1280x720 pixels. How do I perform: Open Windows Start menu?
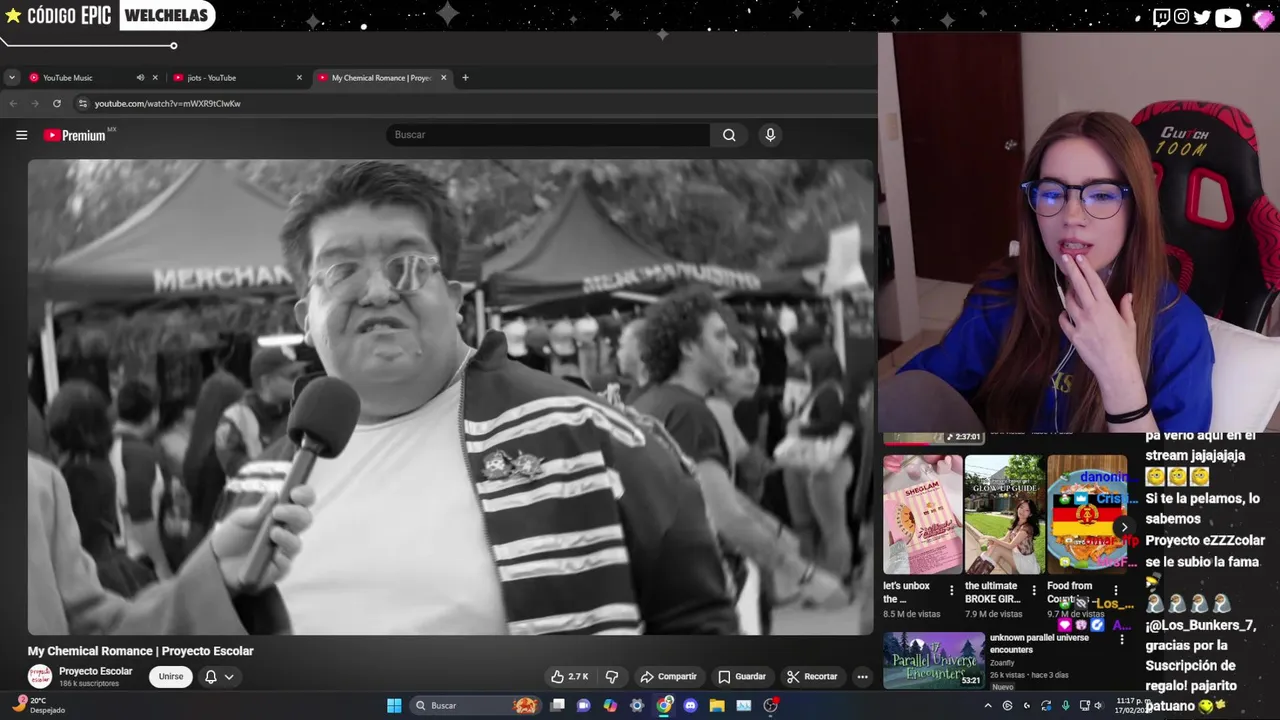click(394, 705)
